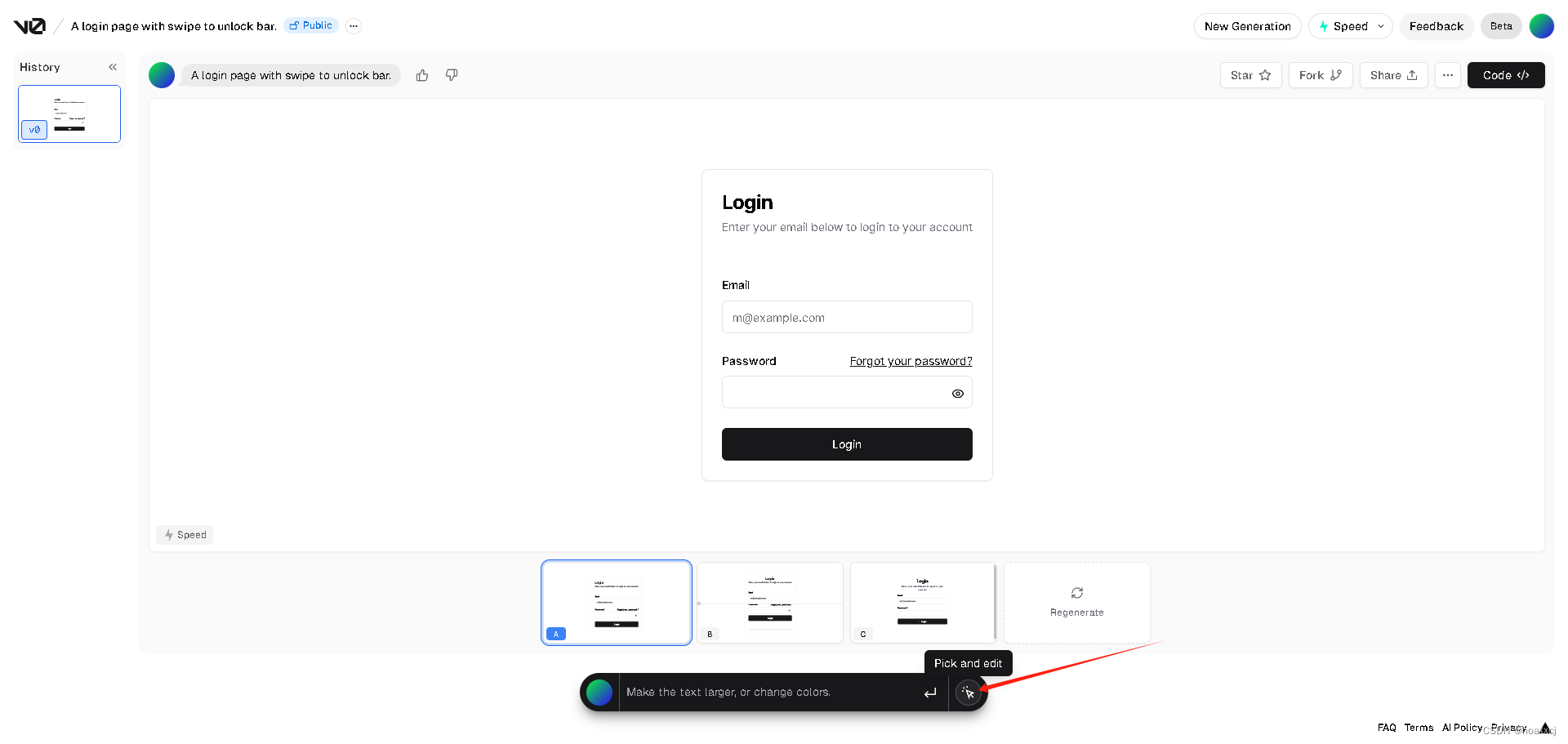Click the Beta badge
The height and width of the screenshot is (744, 1568).
pos(1501,26)
